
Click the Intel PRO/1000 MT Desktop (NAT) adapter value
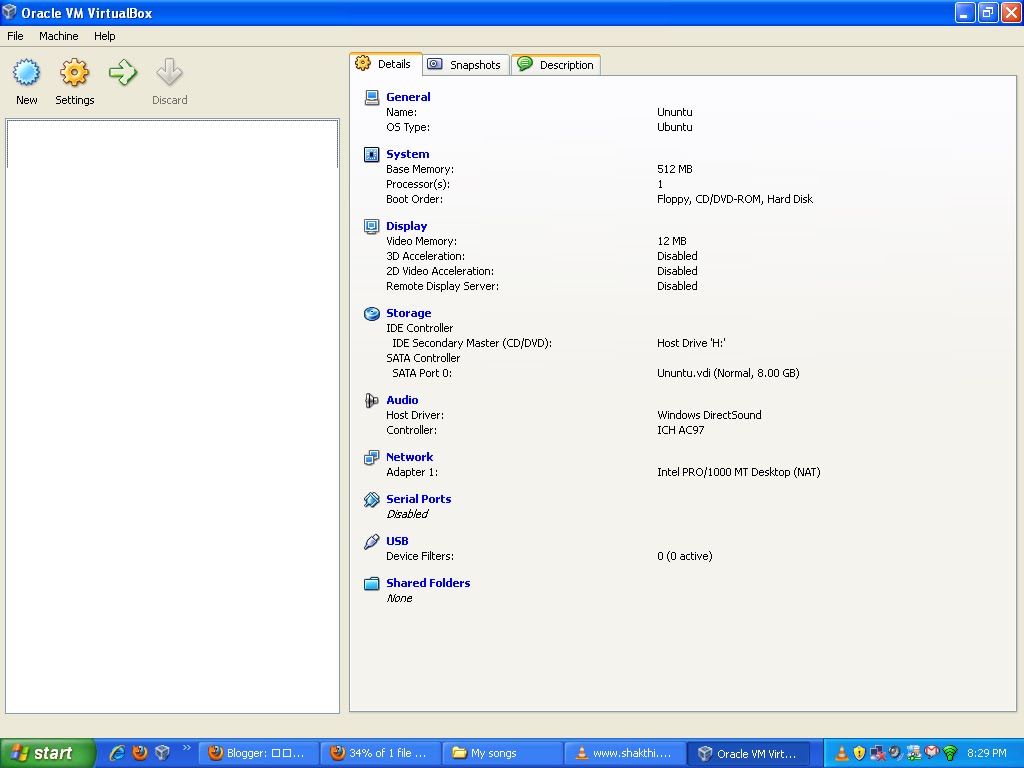(x=739, y=472)
